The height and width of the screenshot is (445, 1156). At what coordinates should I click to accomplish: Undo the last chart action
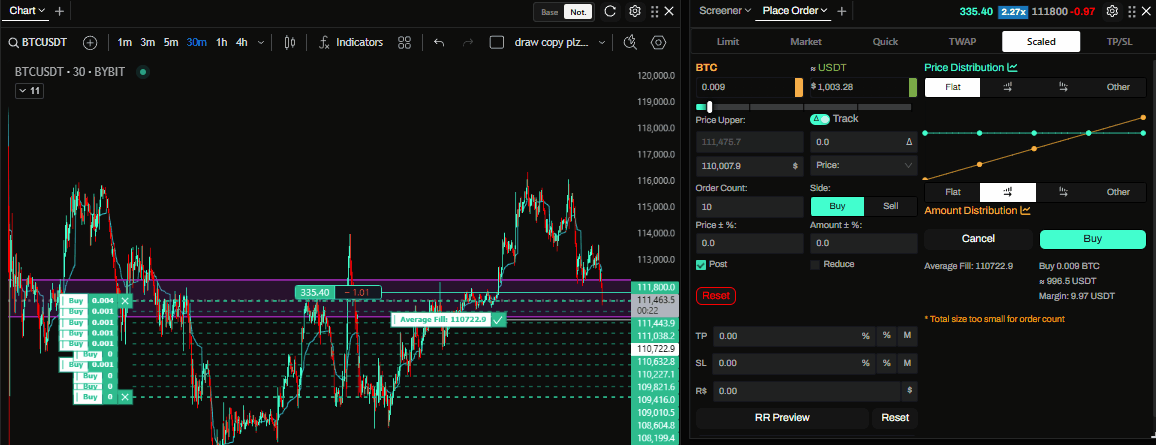click(x=439, y=43)
